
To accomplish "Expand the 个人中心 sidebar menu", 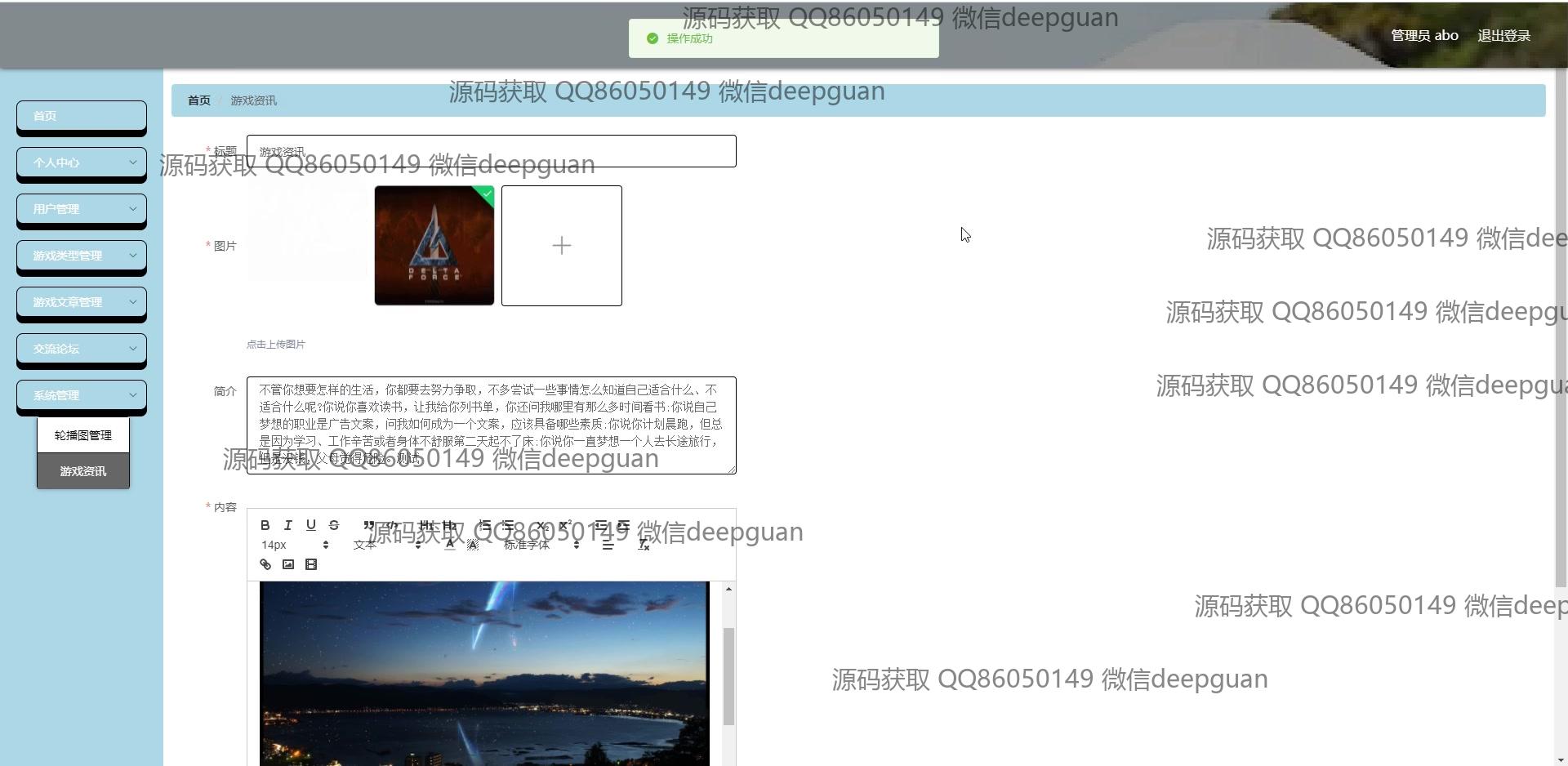I will 82,163.
